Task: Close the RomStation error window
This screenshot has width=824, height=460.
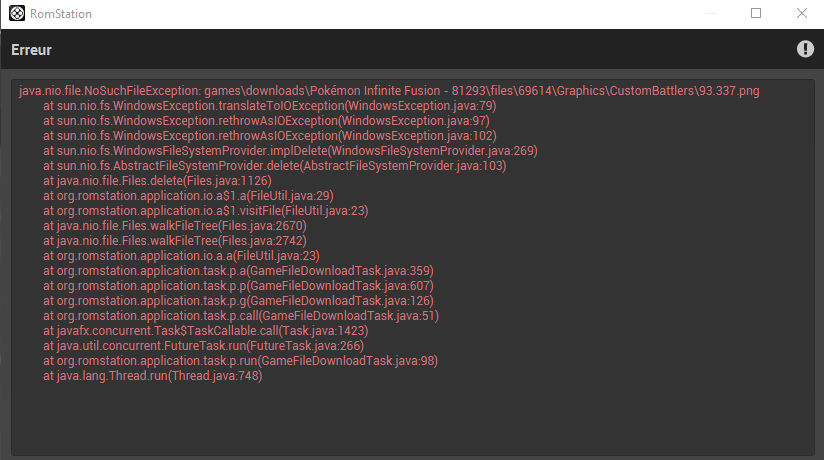Action: pyautogui.click(x=802, y=14)
